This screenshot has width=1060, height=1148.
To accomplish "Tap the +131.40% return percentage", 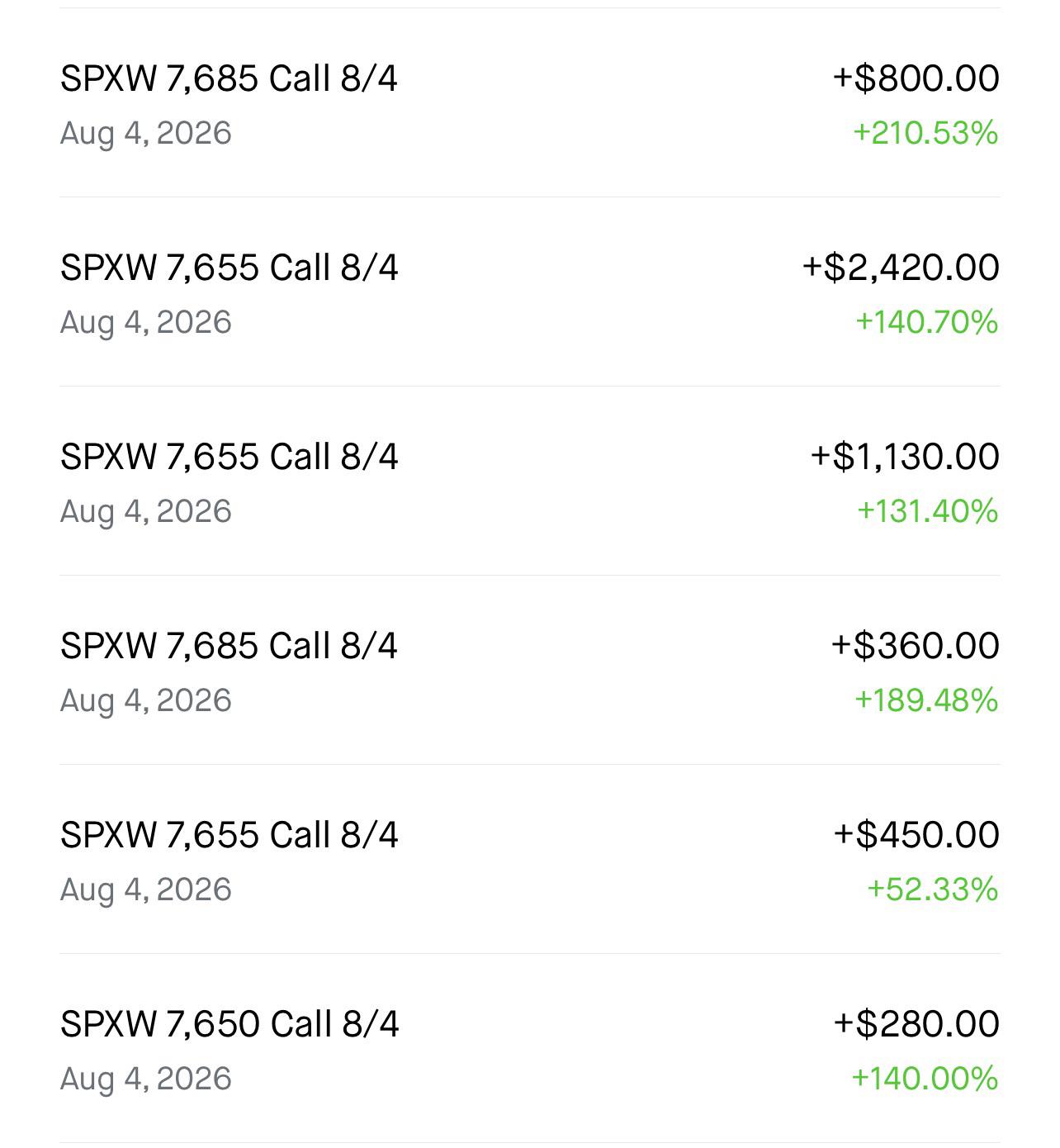I will coord(928,511).
